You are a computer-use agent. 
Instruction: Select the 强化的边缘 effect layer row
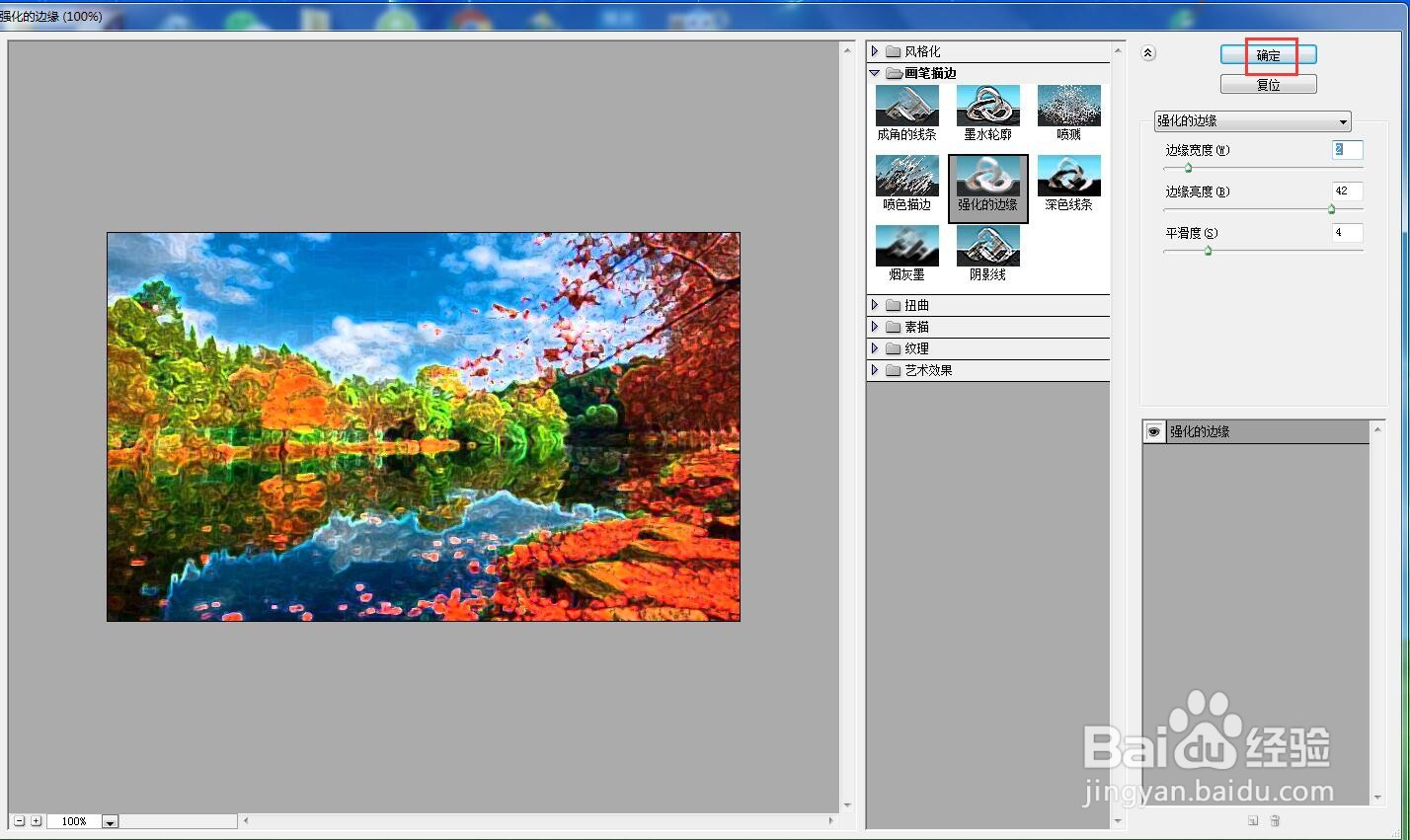tap(1256, 431)
